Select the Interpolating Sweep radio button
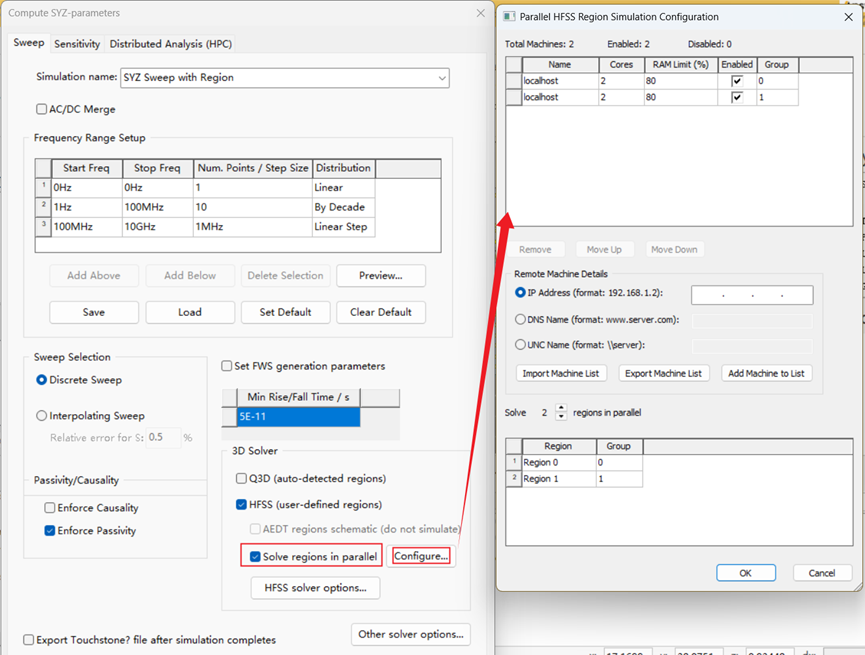865x655 pixels. point(42,416)
